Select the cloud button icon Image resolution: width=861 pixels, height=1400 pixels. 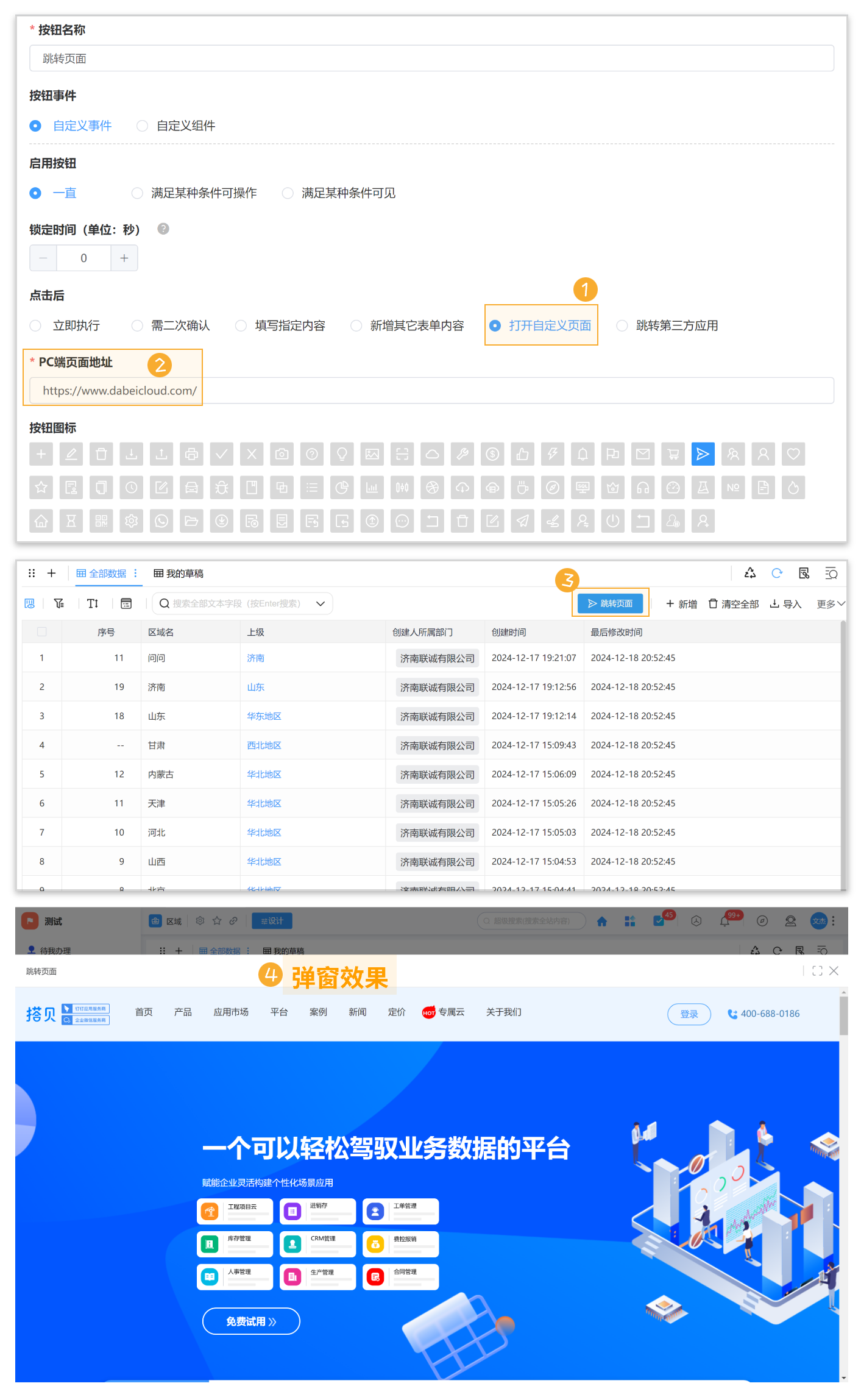point(432,454)
